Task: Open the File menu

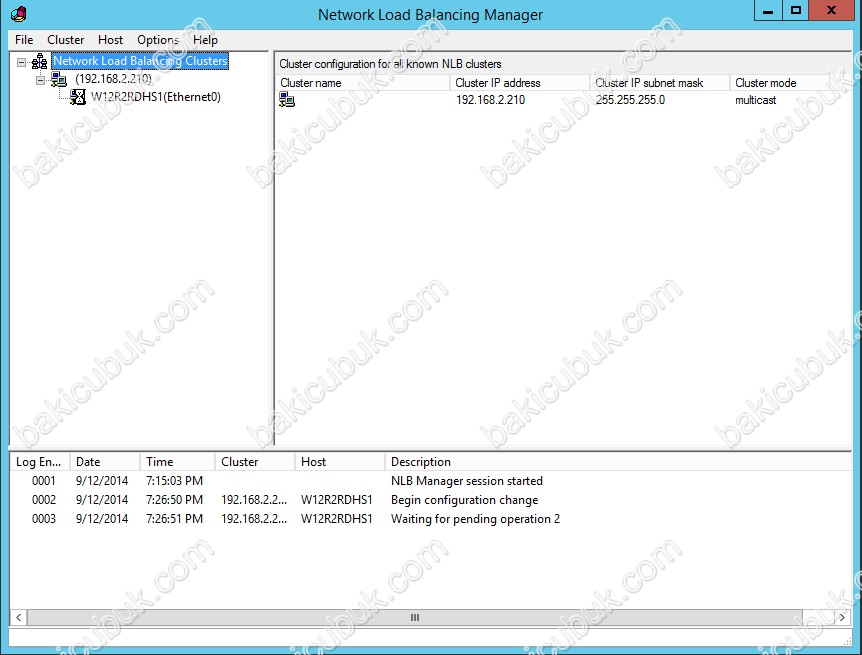Action: pos(24,40)
